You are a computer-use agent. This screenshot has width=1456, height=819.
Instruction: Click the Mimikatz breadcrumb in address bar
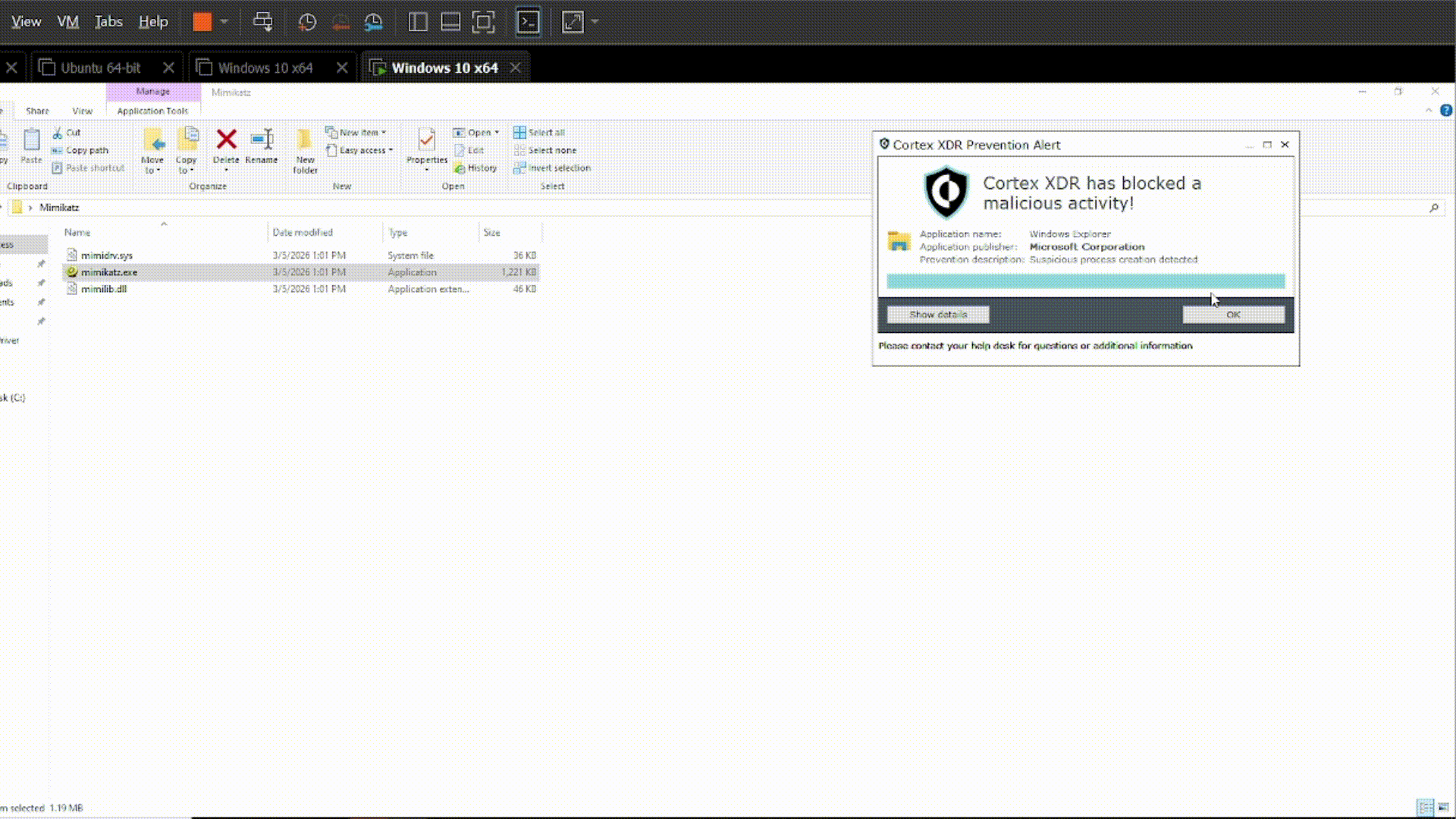[59, 207]
